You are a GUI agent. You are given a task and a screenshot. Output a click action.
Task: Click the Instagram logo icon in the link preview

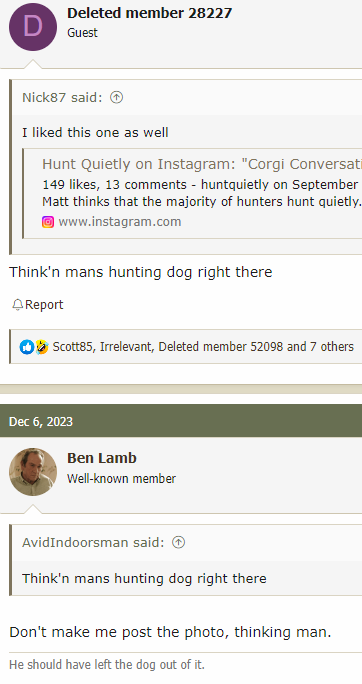point(48,222)
